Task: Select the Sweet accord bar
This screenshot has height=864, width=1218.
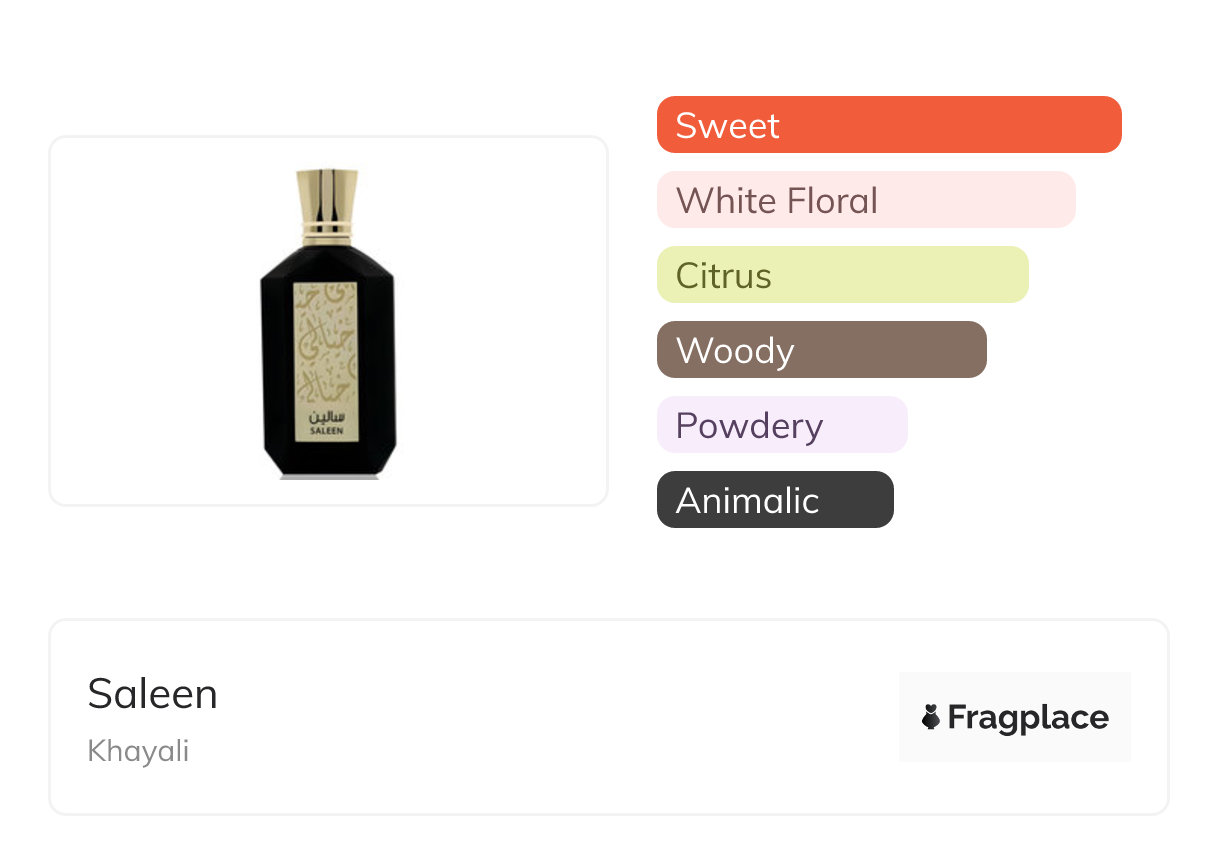Action: coord(888,125)
